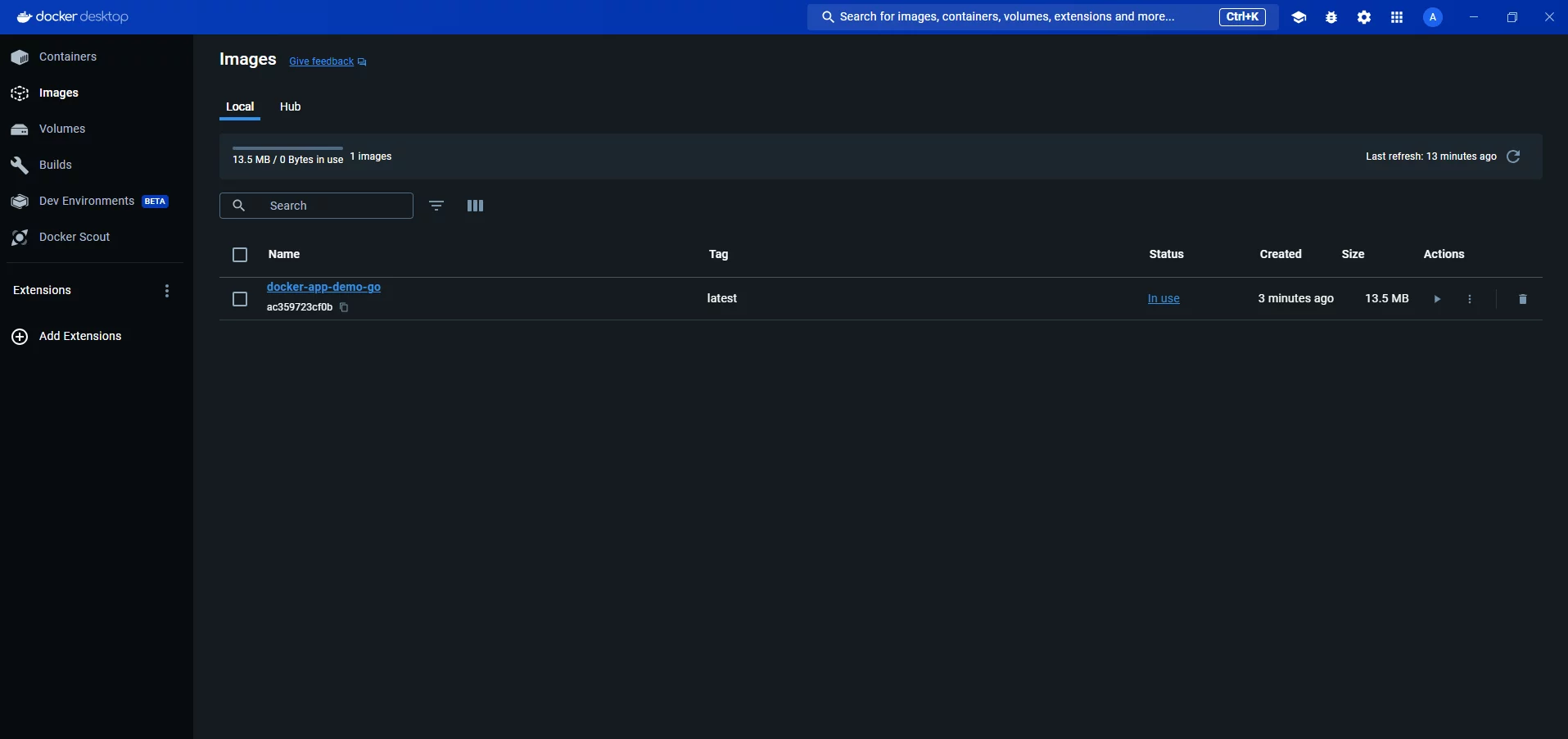1568x739 pixels.
Task: Run the docker-app-demo-go image
Action: click(1437, 299)
